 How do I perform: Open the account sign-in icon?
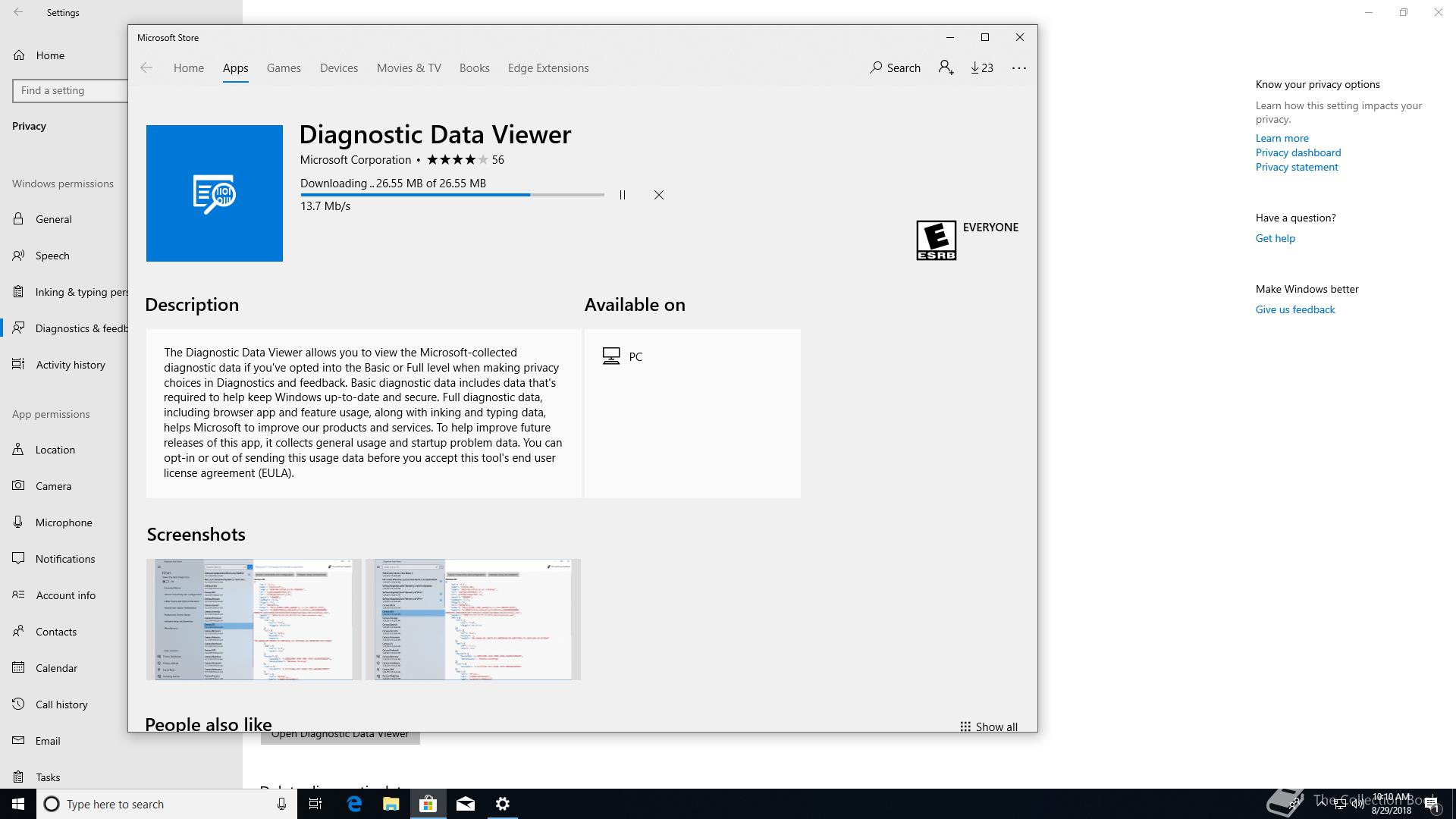(946, 67)
